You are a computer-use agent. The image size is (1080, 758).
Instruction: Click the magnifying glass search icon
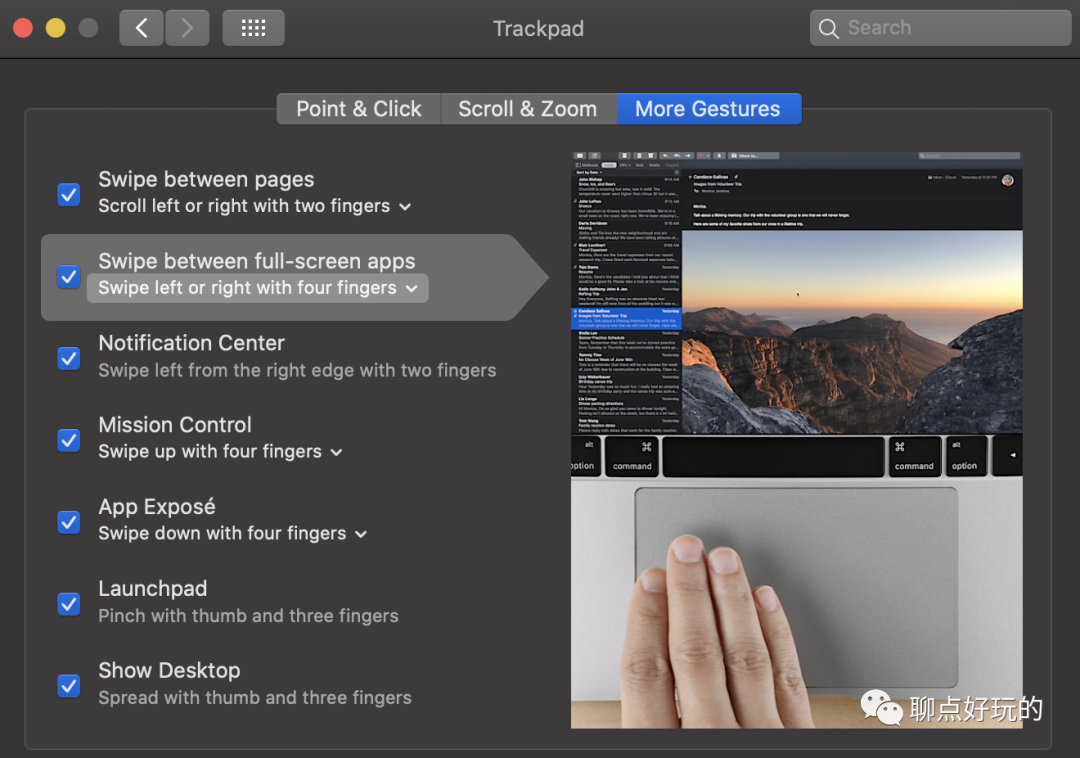pos(829,28)
